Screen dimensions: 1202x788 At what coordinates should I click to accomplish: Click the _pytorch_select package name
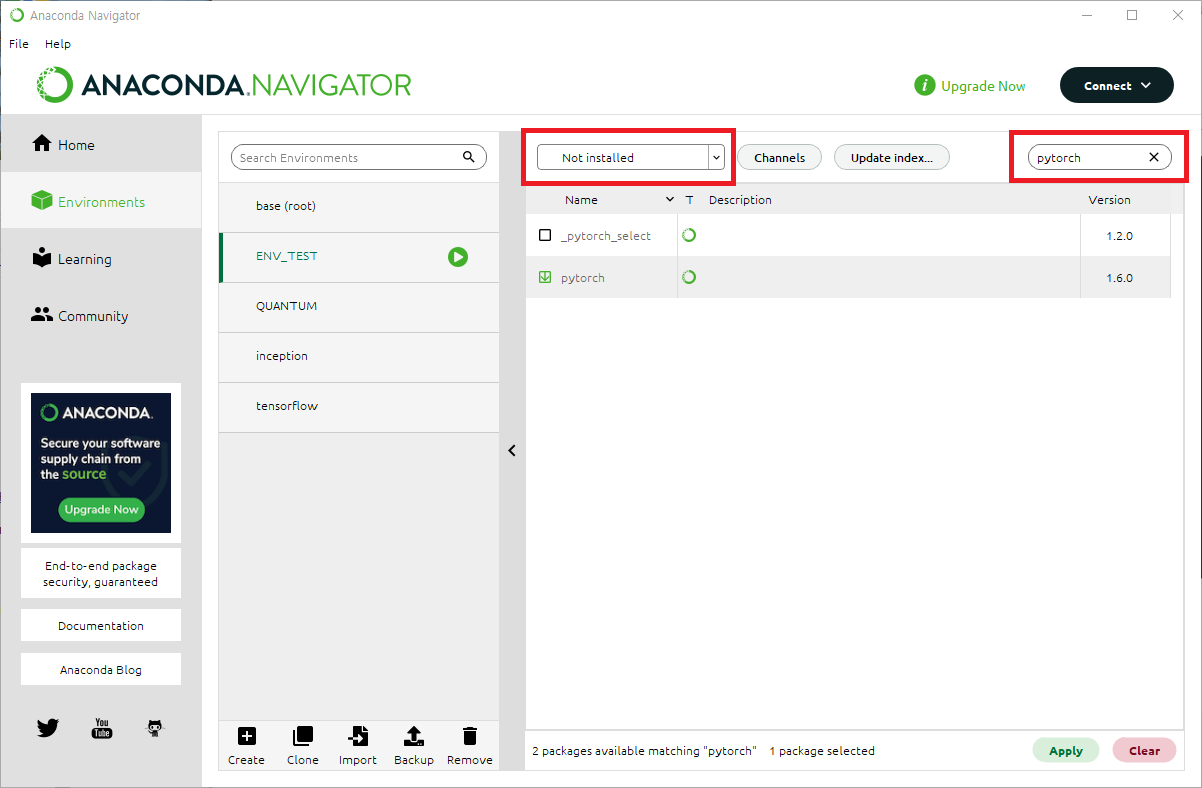[x=606, y=236]
